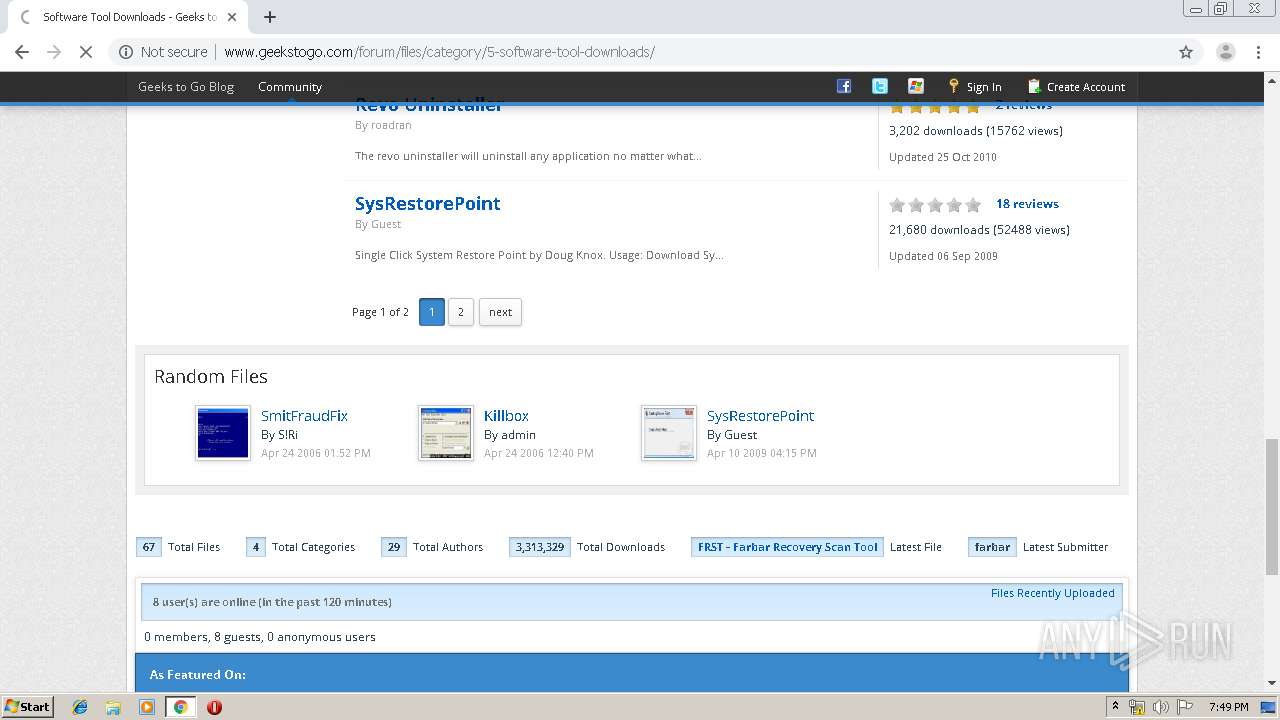The height and width of the screenshot is (720, 1280).
Task: Stop loading the page
Action: pos(86,52)
